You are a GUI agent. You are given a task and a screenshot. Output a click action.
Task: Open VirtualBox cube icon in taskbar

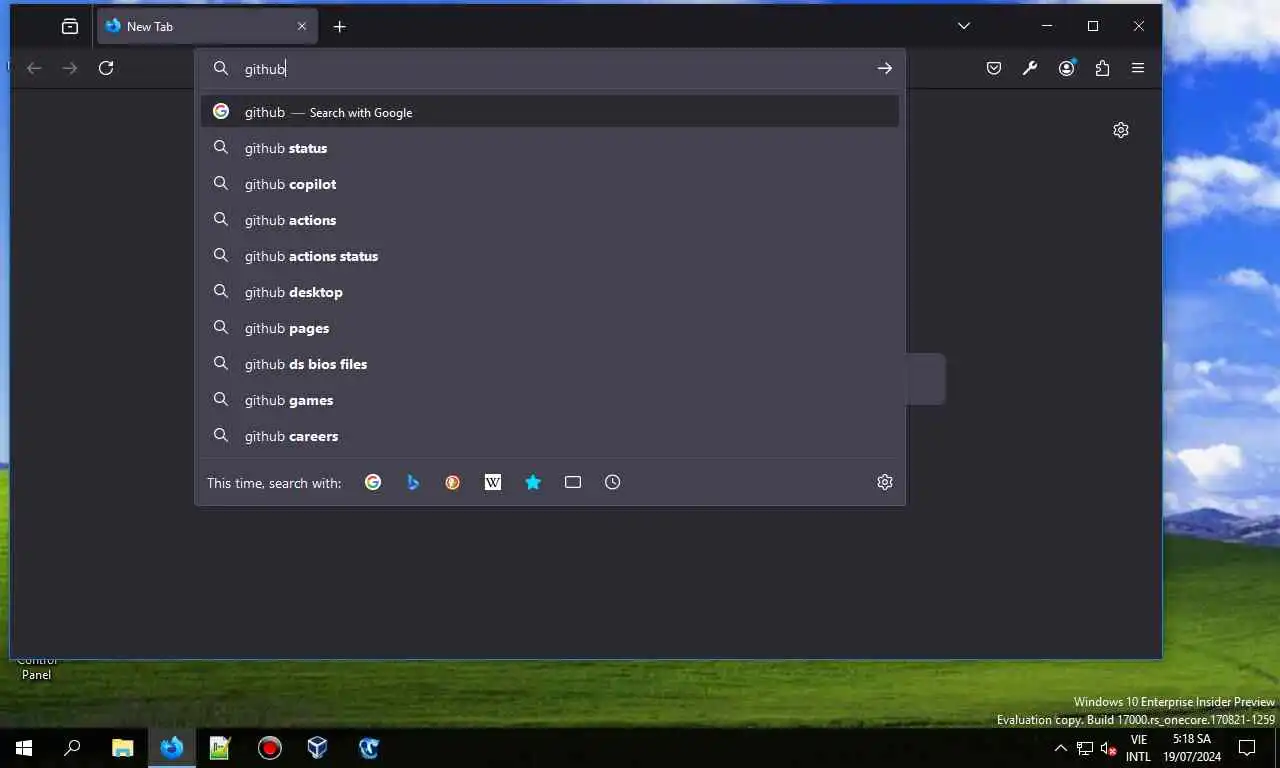click(x=317, y=747)
